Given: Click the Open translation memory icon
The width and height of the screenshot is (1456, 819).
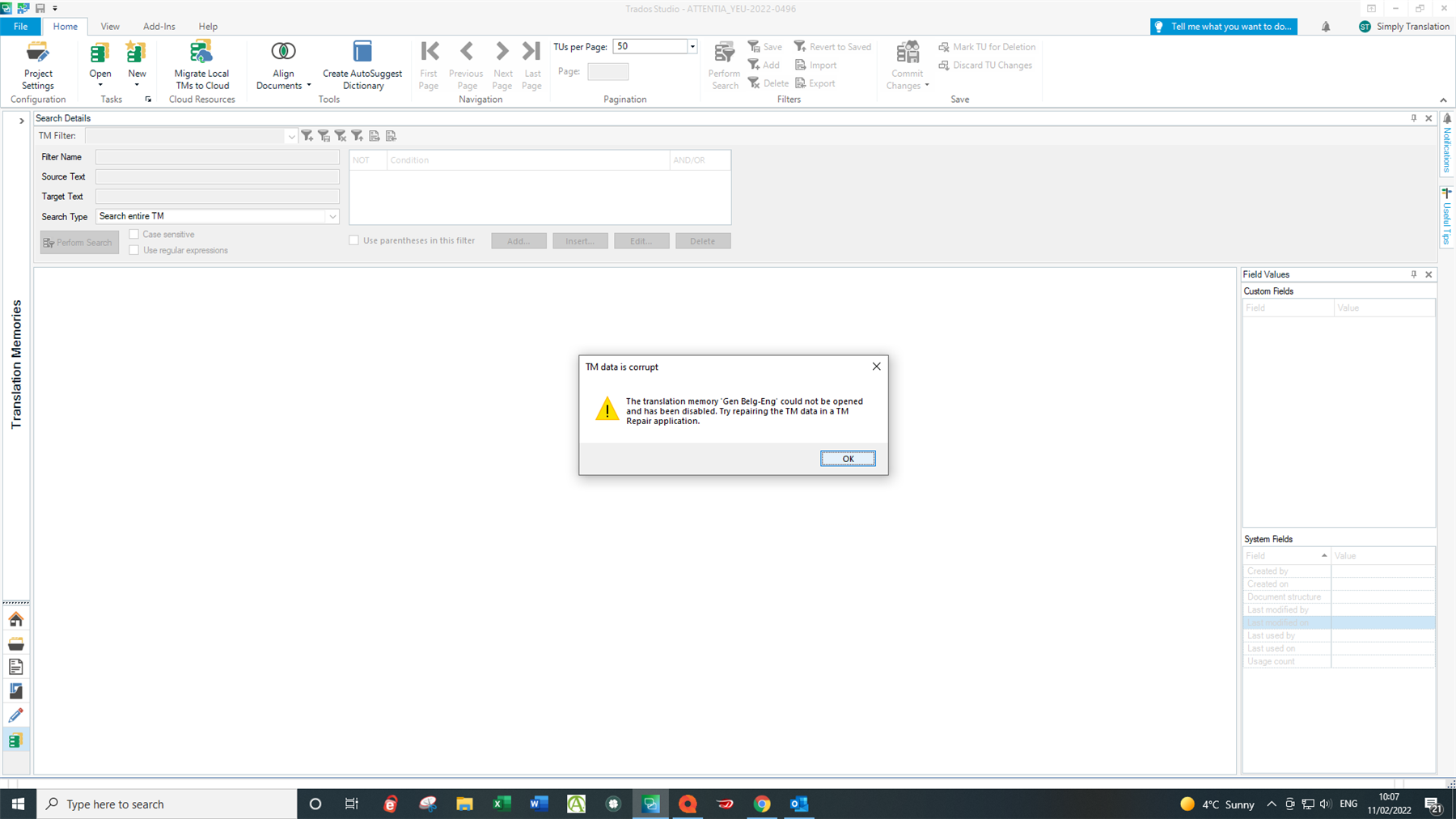Looking at the screenshot, I should point(99,54).
